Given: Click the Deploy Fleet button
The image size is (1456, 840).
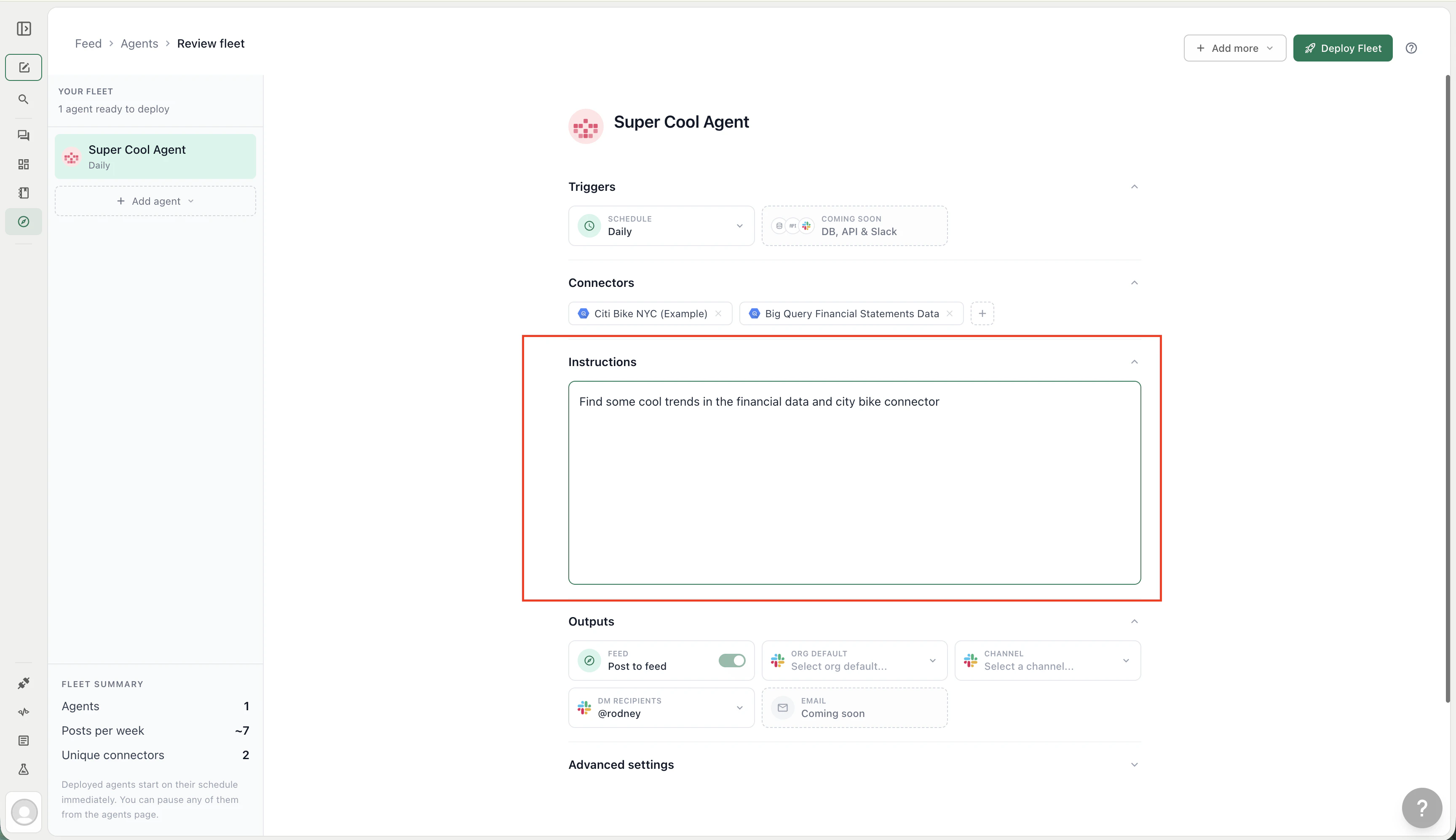Looking at the screenshot, I should pyautogui.click(x=1342, y=47).
